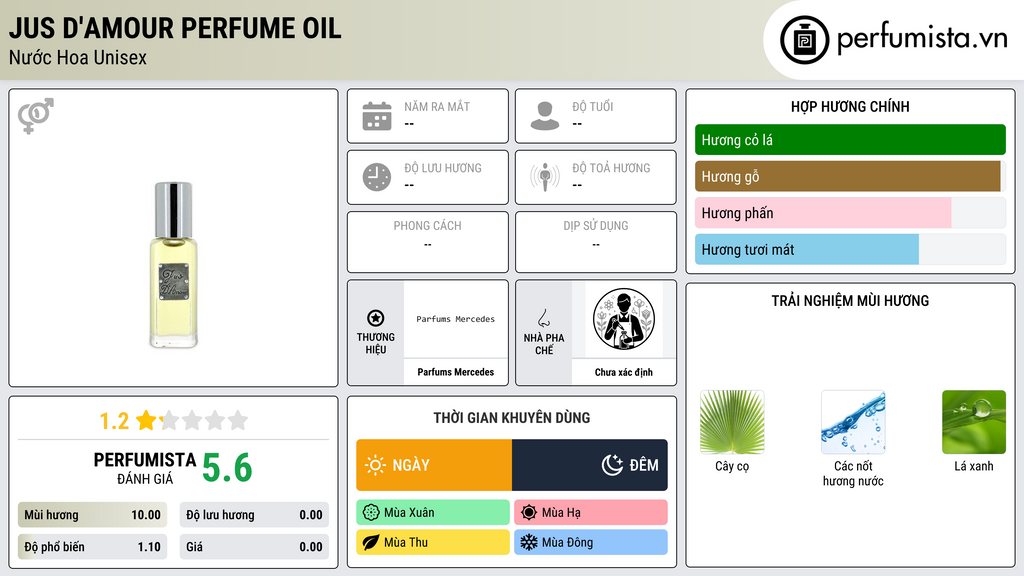The width and height of the screenshot is (1024, 576).
Task: Open the Cây cọ note image
Action: click(732, 422)
